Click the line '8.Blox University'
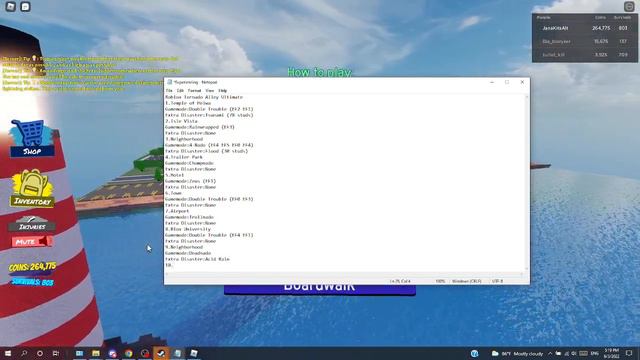 click(188, 229)
